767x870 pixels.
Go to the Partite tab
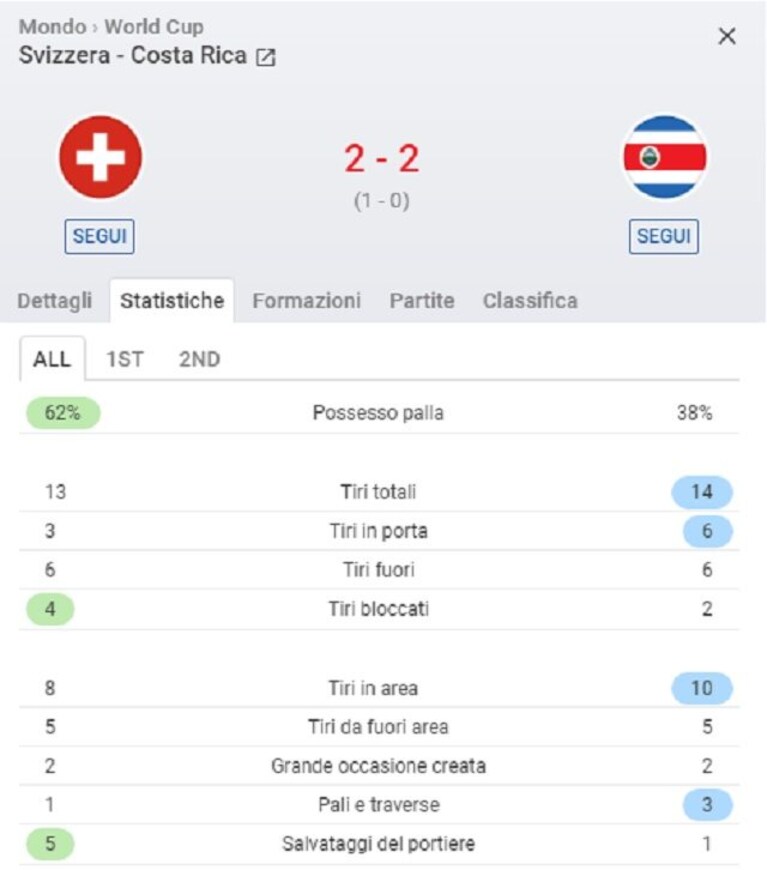(422, 301)
